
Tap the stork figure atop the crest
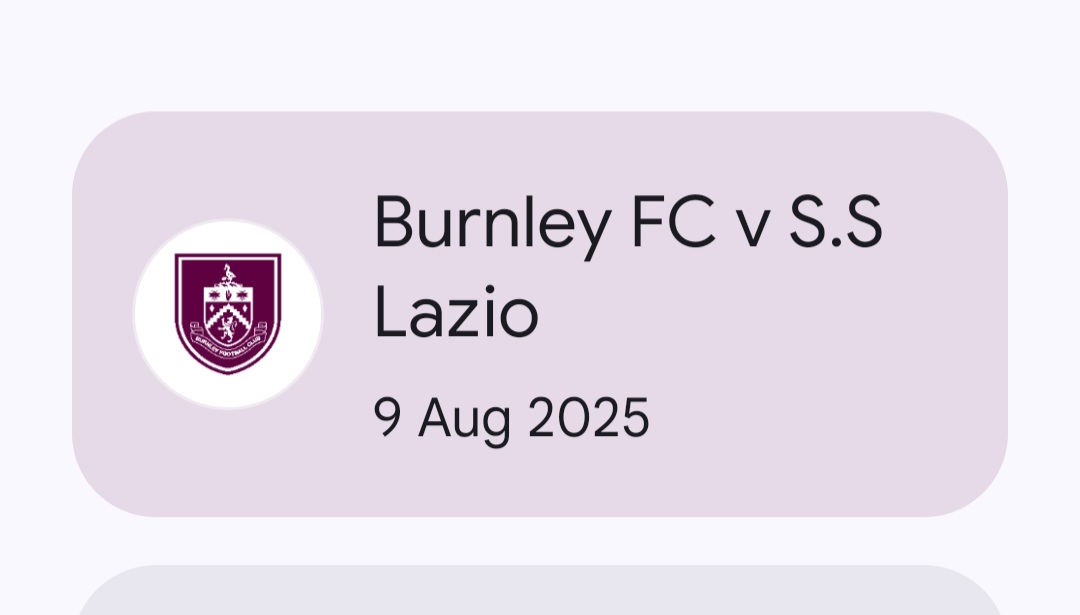[230, 275]
